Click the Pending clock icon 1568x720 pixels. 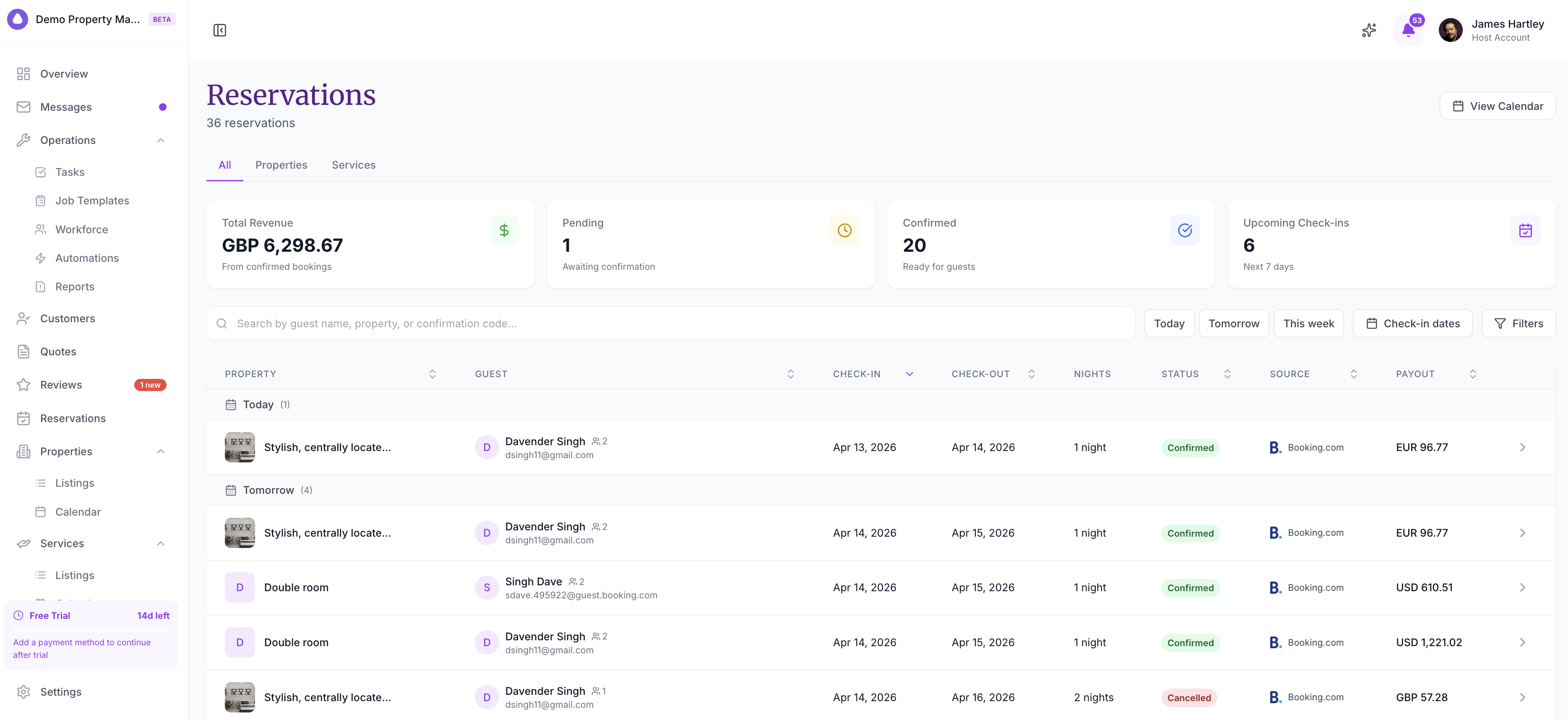tap(844, 230)
